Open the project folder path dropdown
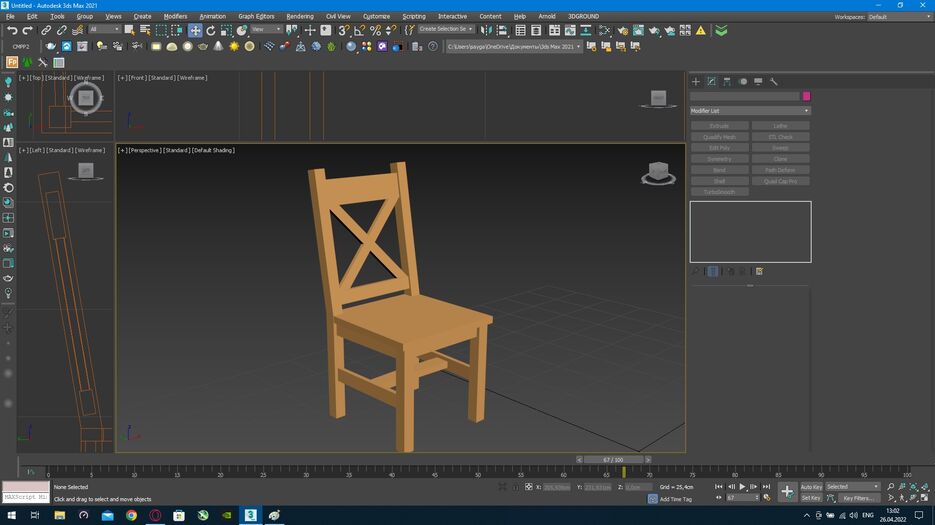935x525 pixels. pos(513,47)
